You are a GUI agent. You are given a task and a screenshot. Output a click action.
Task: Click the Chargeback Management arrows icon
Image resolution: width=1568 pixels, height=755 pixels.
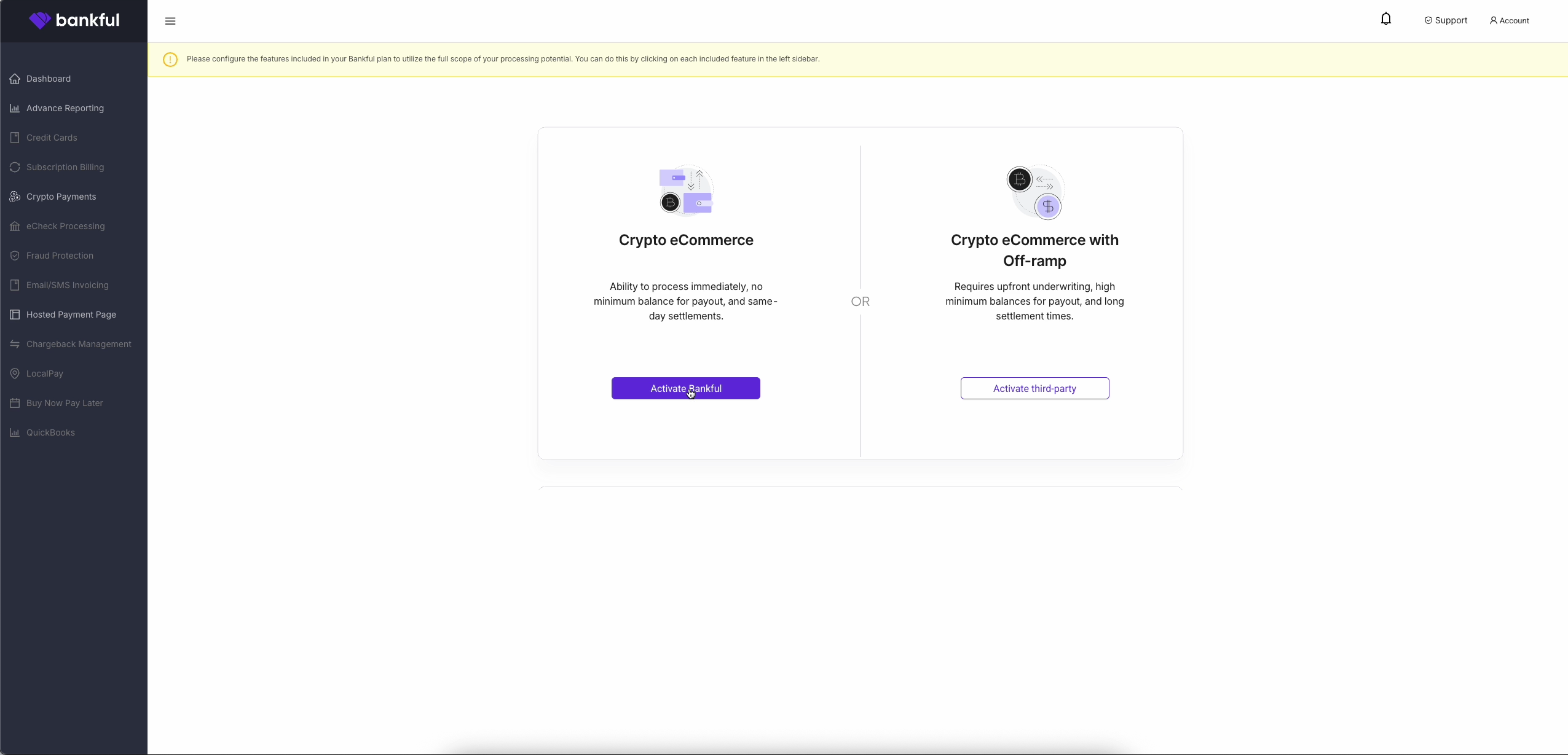click(15, 344)
